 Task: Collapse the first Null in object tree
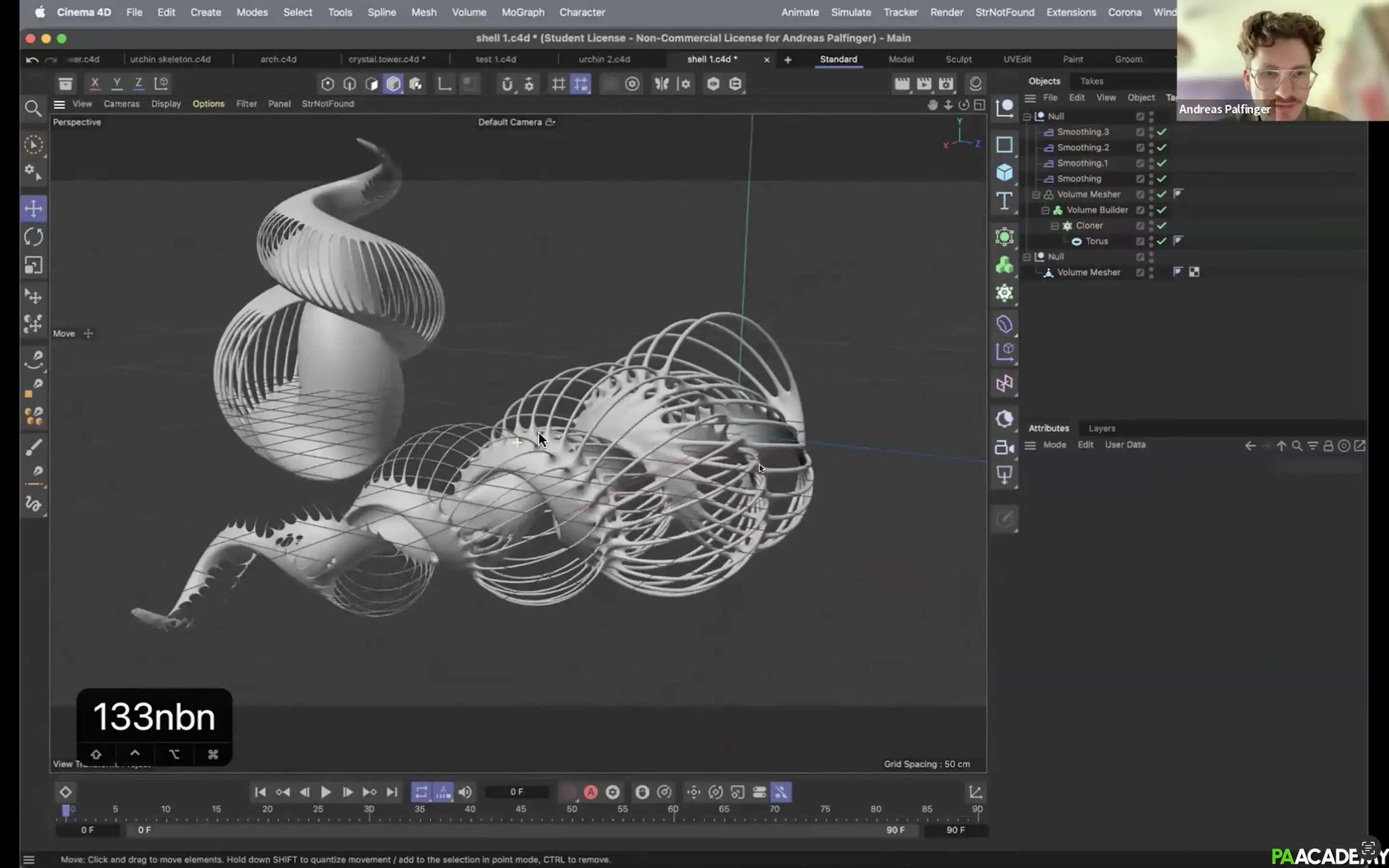point(1027,117)
